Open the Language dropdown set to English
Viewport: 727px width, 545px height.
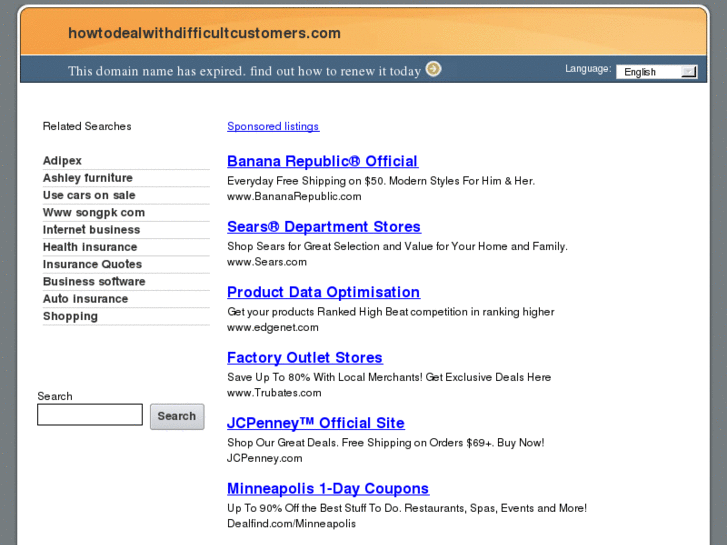[657, 72]
